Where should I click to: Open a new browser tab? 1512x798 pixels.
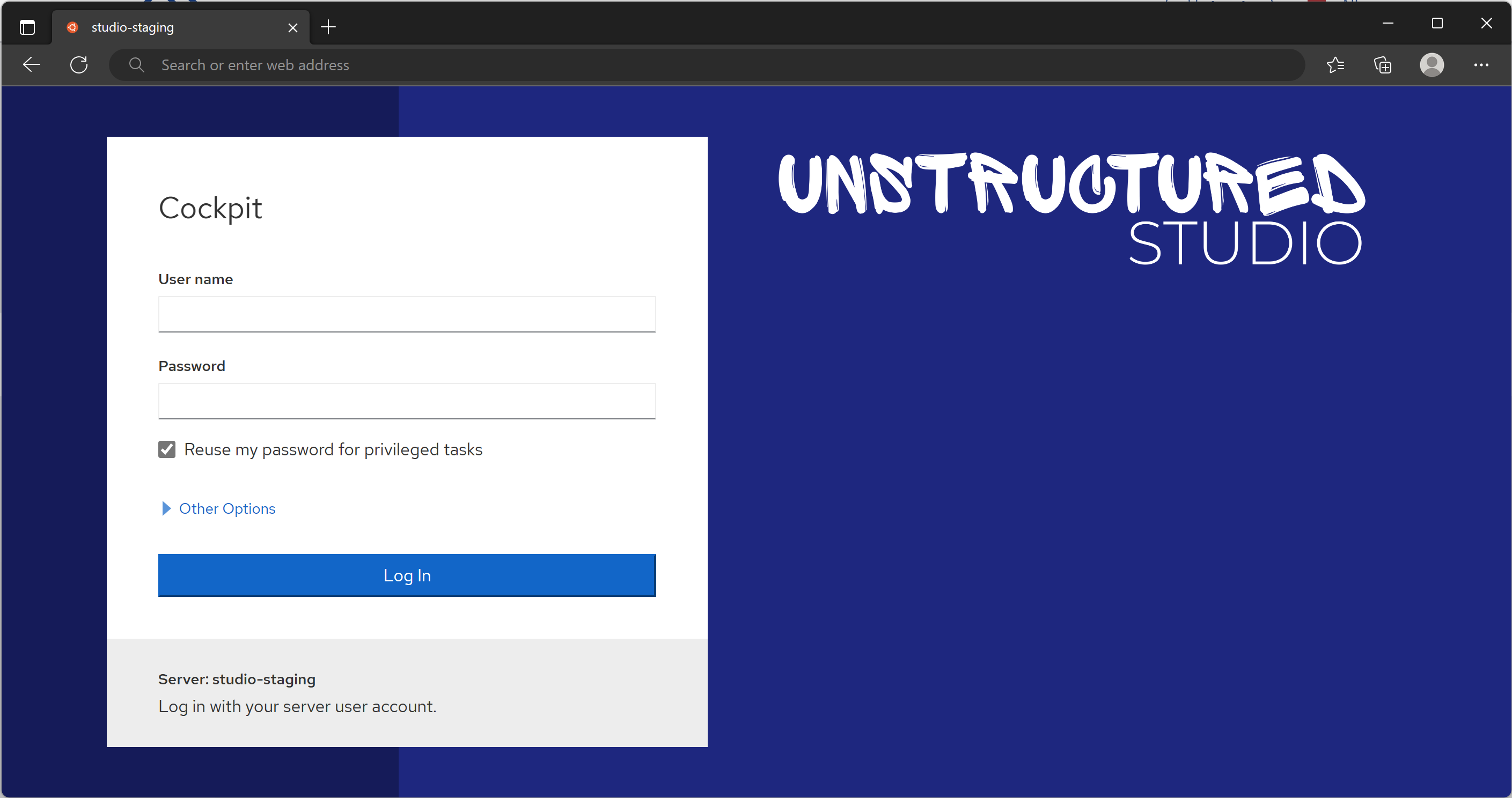(328, 27)
